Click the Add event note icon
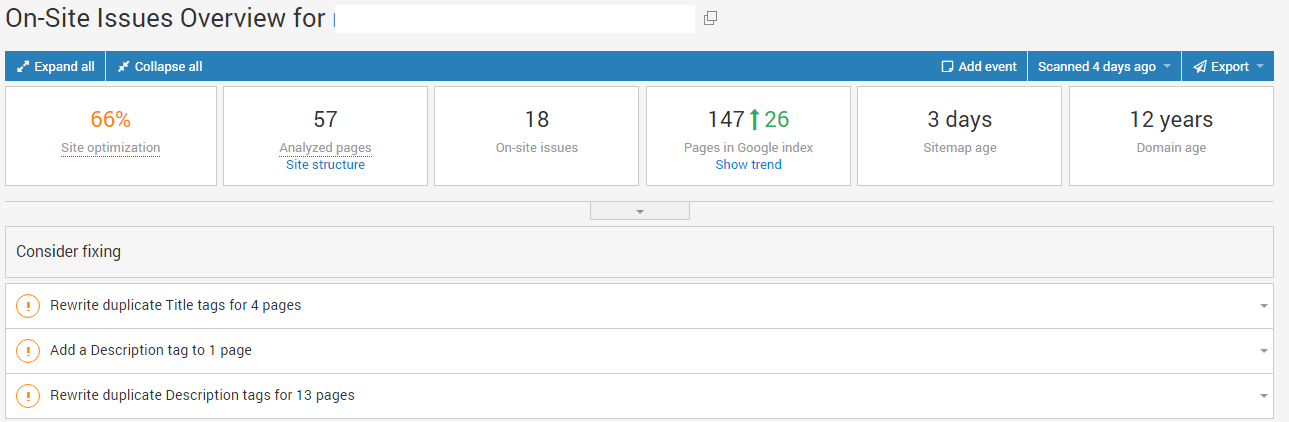Viewport: 1289px width, 422px height. (947, 67)
